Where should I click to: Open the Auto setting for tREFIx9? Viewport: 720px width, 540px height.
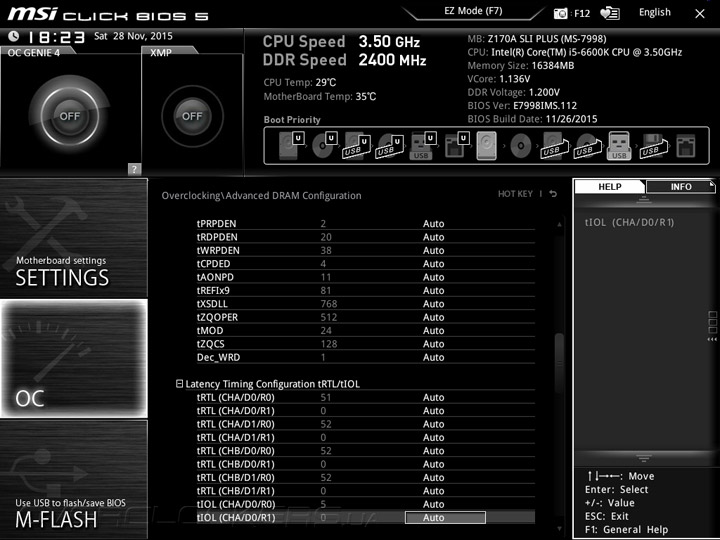(x=433, y=290)
